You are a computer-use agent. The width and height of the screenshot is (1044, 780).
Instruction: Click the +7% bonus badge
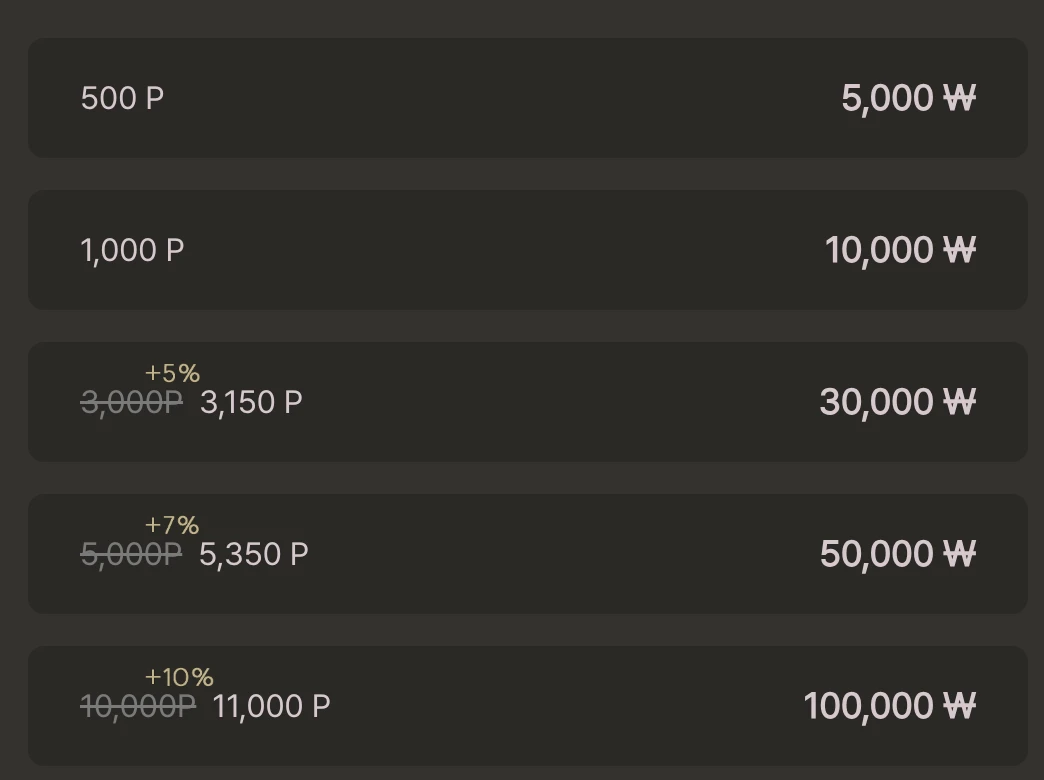tap(172, 525)
